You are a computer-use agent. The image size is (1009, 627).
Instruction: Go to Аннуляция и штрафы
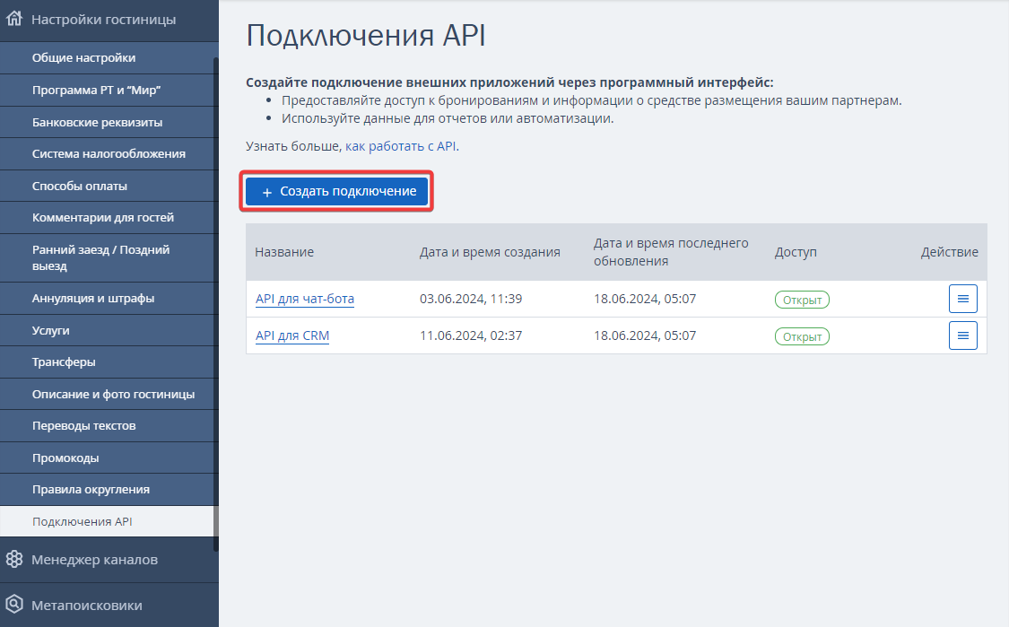[107, 298]
